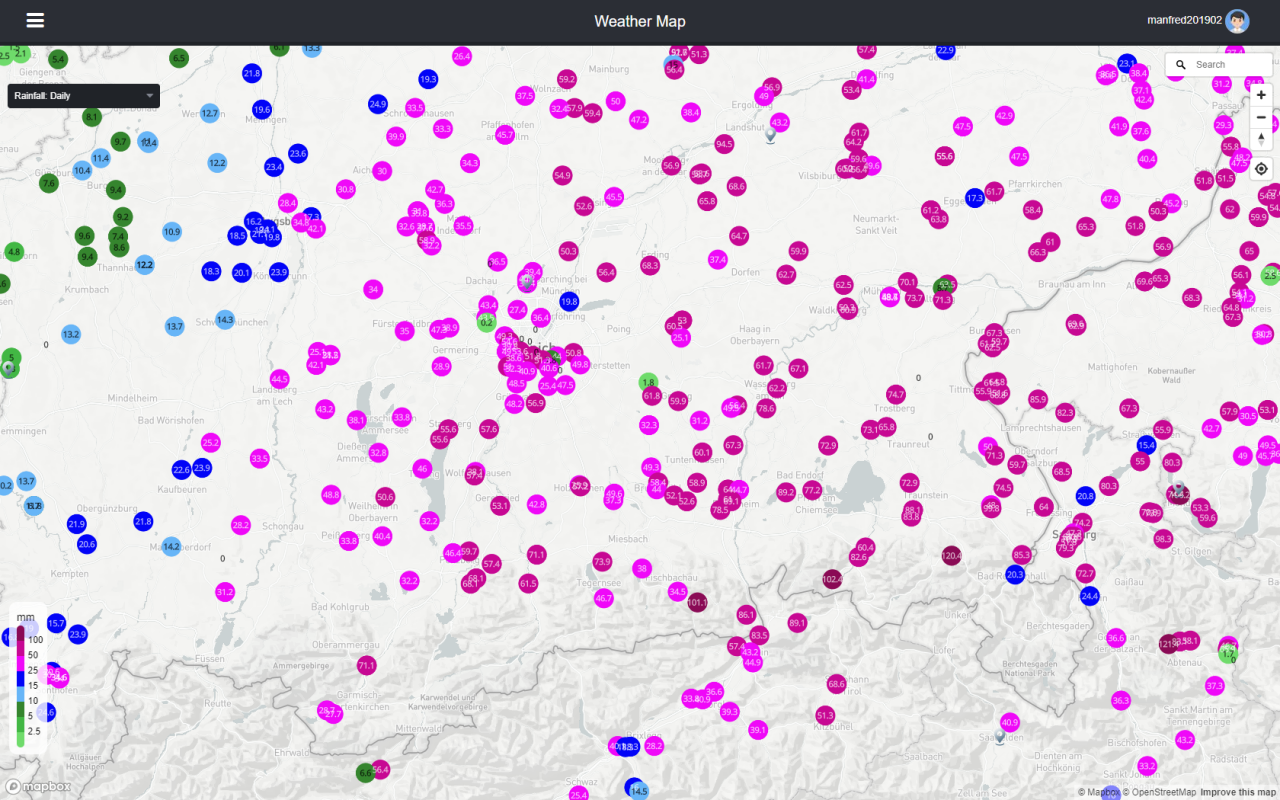Select the gray pin marker near Landshut
The height and width of the screenshot is (800, 1280).
(770, 136)
